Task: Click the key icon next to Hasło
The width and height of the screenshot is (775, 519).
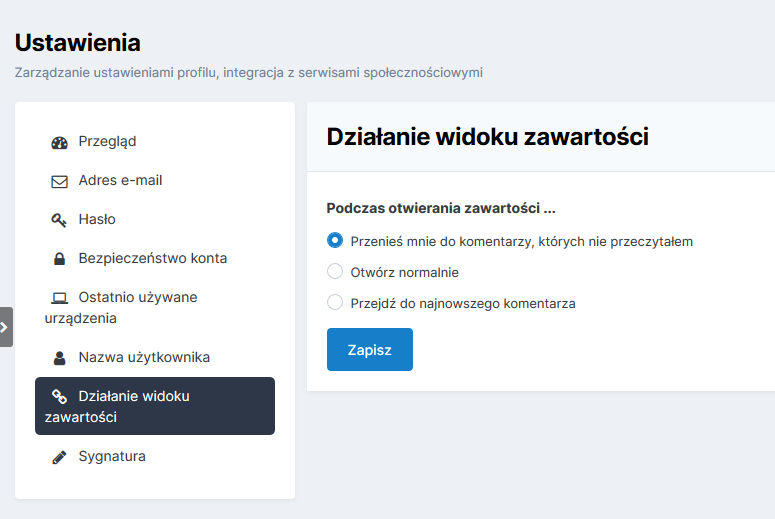Action: [x=59, y=220]
